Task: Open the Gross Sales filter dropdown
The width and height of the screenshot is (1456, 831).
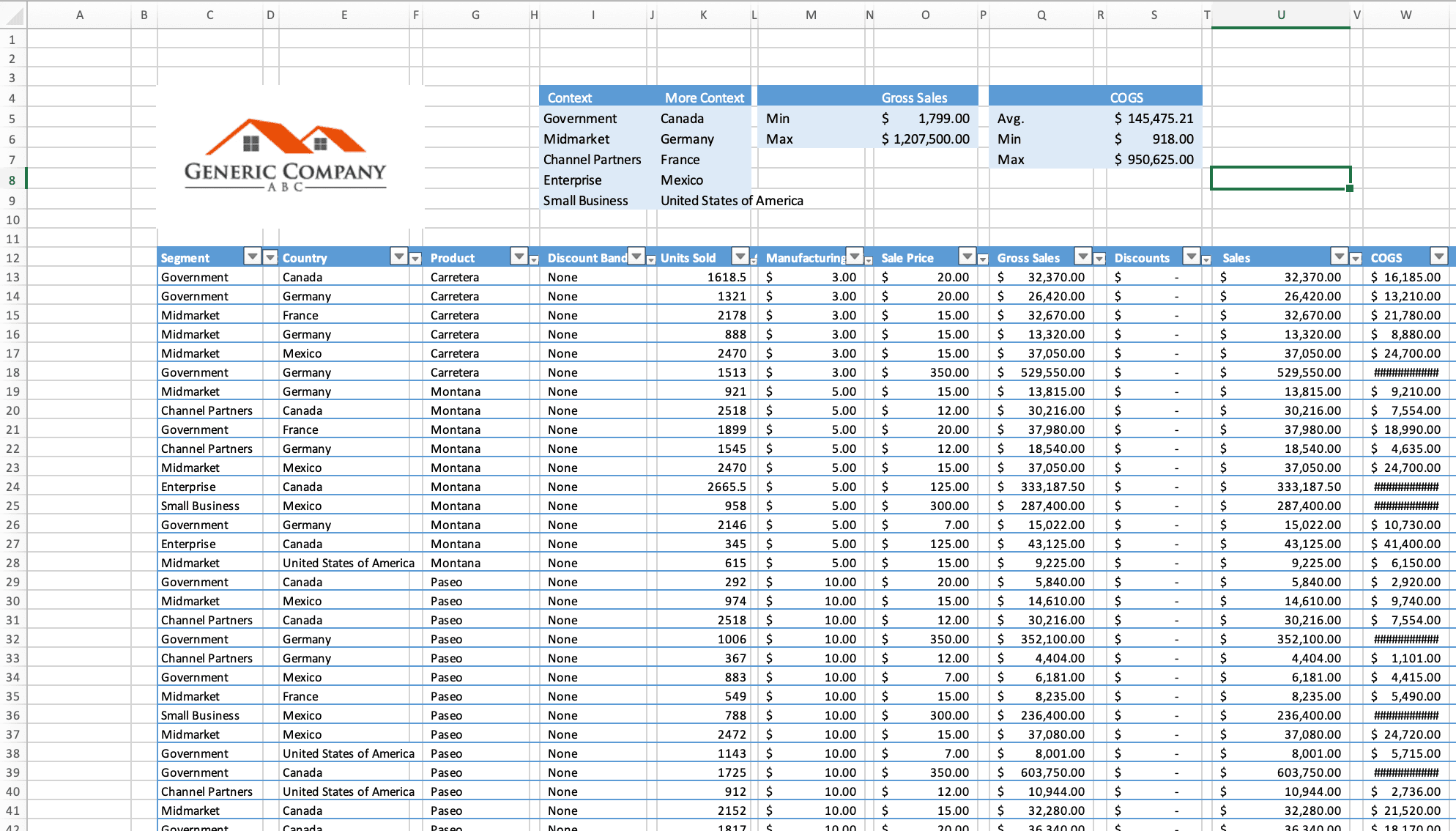Action: pyautogui.click(x=1083, y=256)
